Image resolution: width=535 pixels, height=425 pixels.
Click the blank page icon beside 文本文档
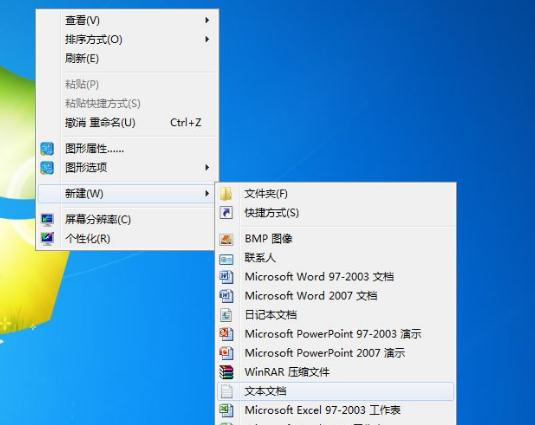226,391
